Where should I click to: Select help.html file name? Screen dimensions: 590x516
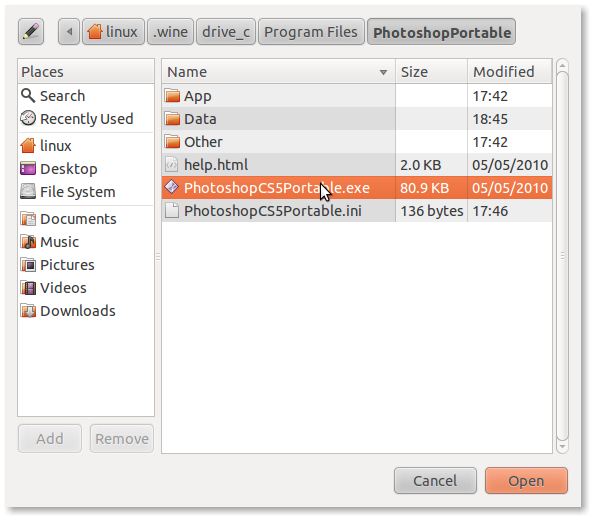[216, 165]
